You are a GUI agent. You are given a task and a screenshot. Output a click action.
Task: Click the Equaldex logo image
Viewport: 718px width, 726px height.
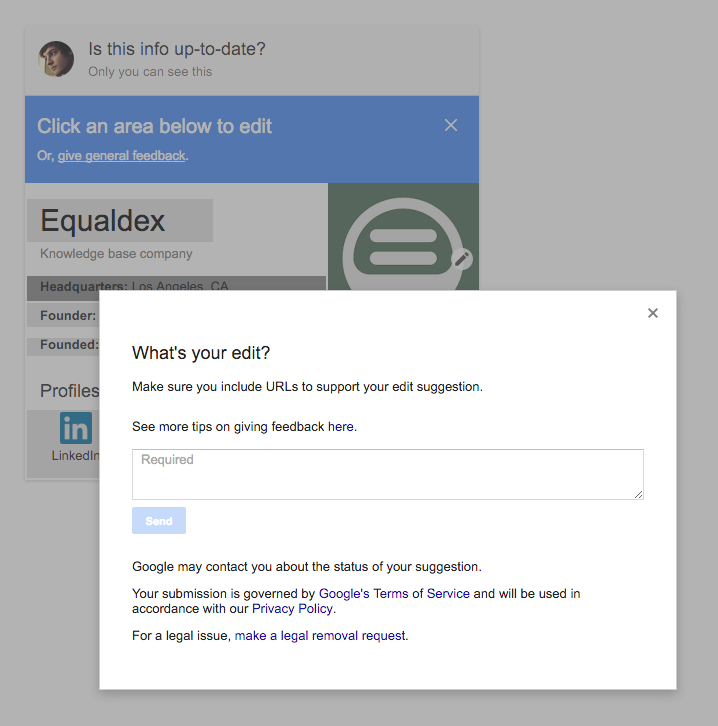pos(403,237)
